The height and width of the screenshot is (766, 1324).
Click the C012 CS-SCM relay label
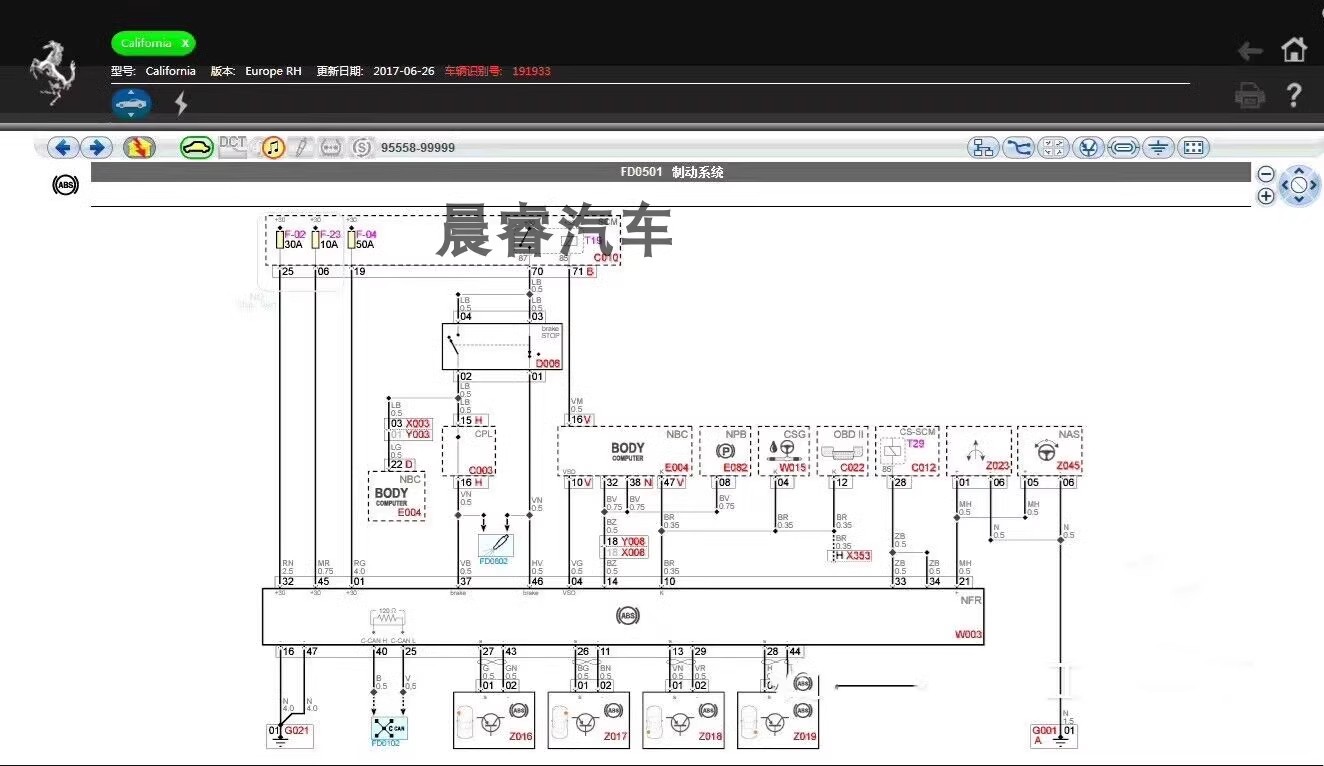coord(924,467)
